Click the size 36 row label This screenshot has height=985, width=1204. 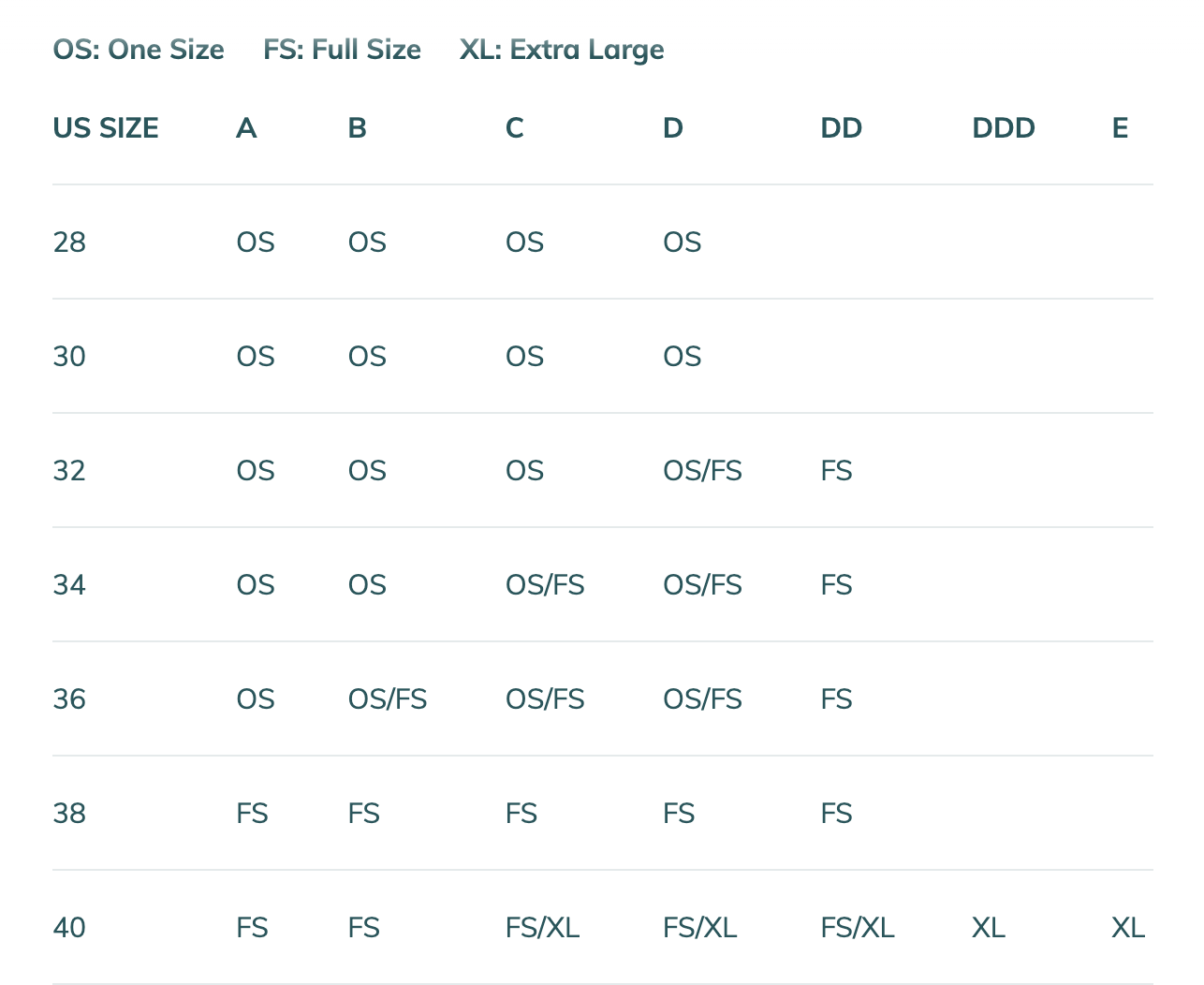pyautogui.click(x=69, y=699)
